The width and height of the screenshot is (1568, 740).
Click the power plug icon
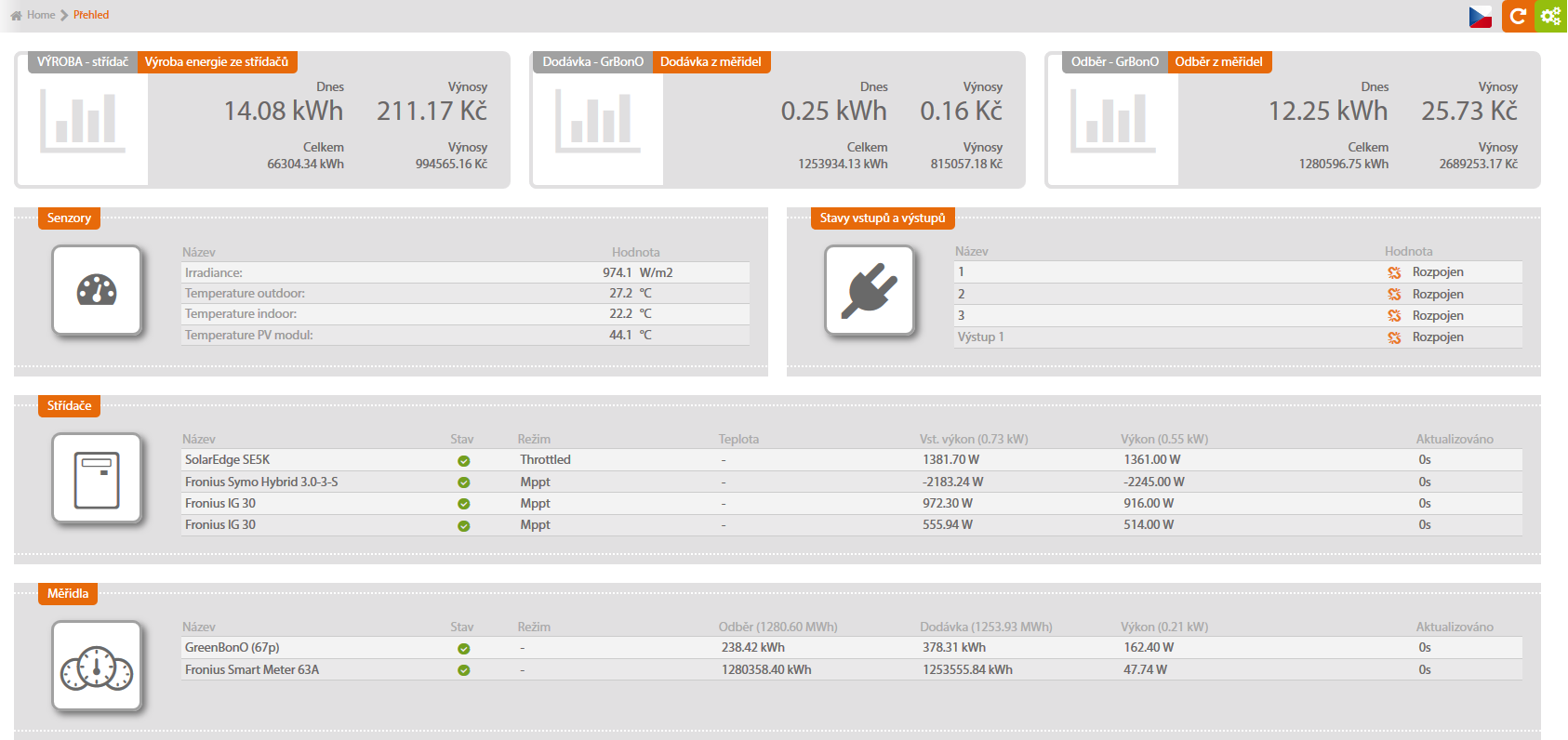tap(870, 290)
